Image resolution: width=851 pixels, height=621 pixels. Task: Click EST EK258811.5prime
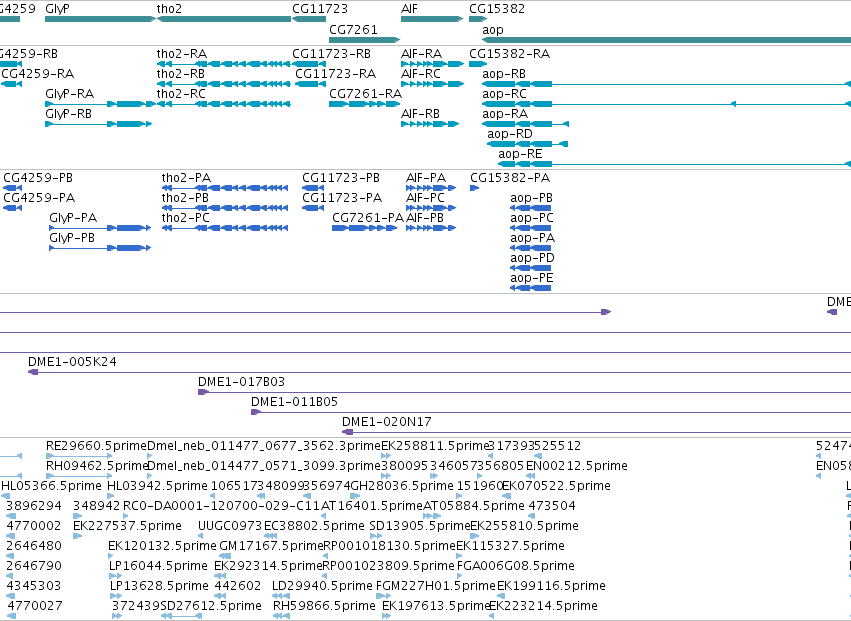(x=385, y=457)
